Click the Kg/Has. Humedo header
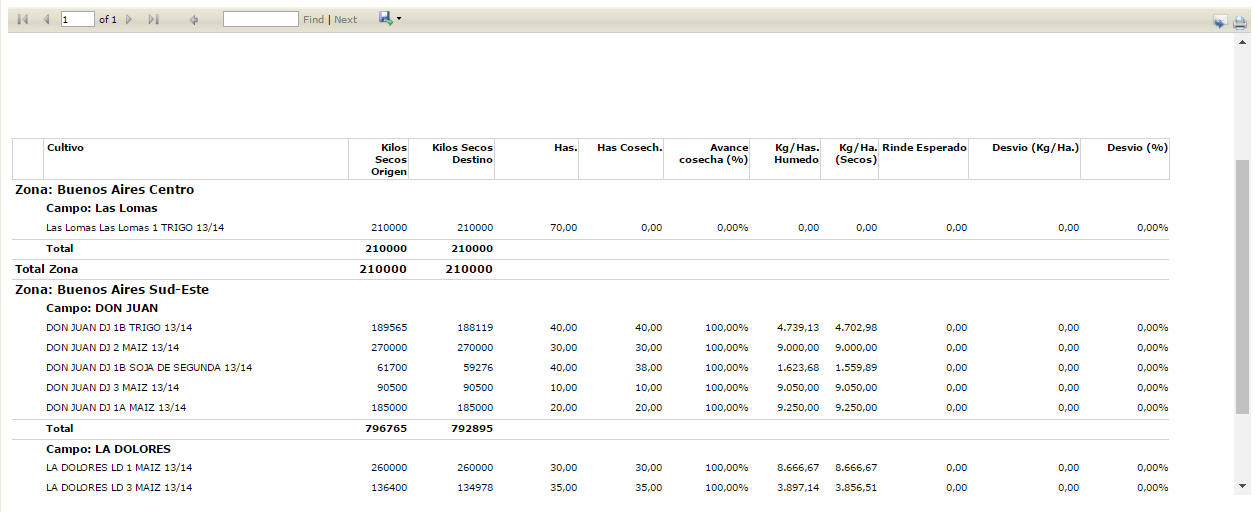 797,153
